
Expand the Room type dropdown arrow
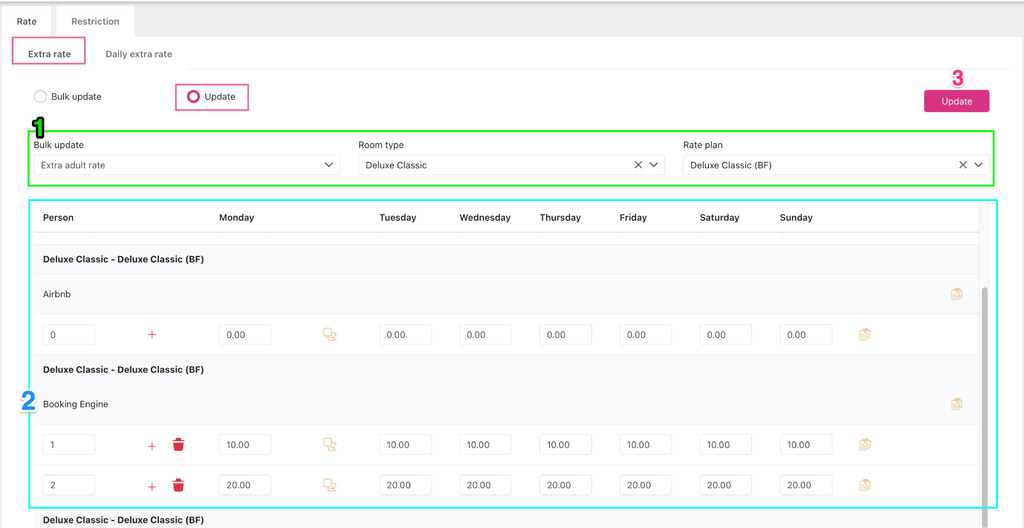point(654,165)
